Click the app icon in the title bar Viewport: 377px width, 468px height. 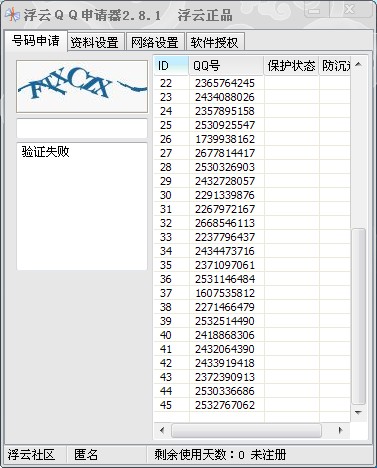[x=13, y=15]
